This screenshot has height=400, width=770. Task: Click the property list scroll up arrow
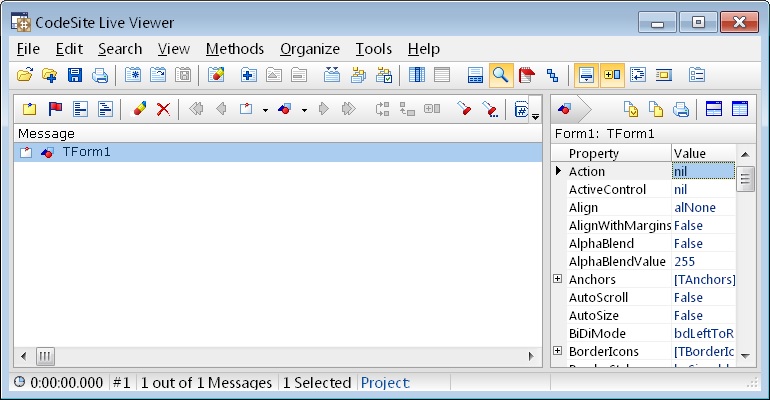point(745,154)
